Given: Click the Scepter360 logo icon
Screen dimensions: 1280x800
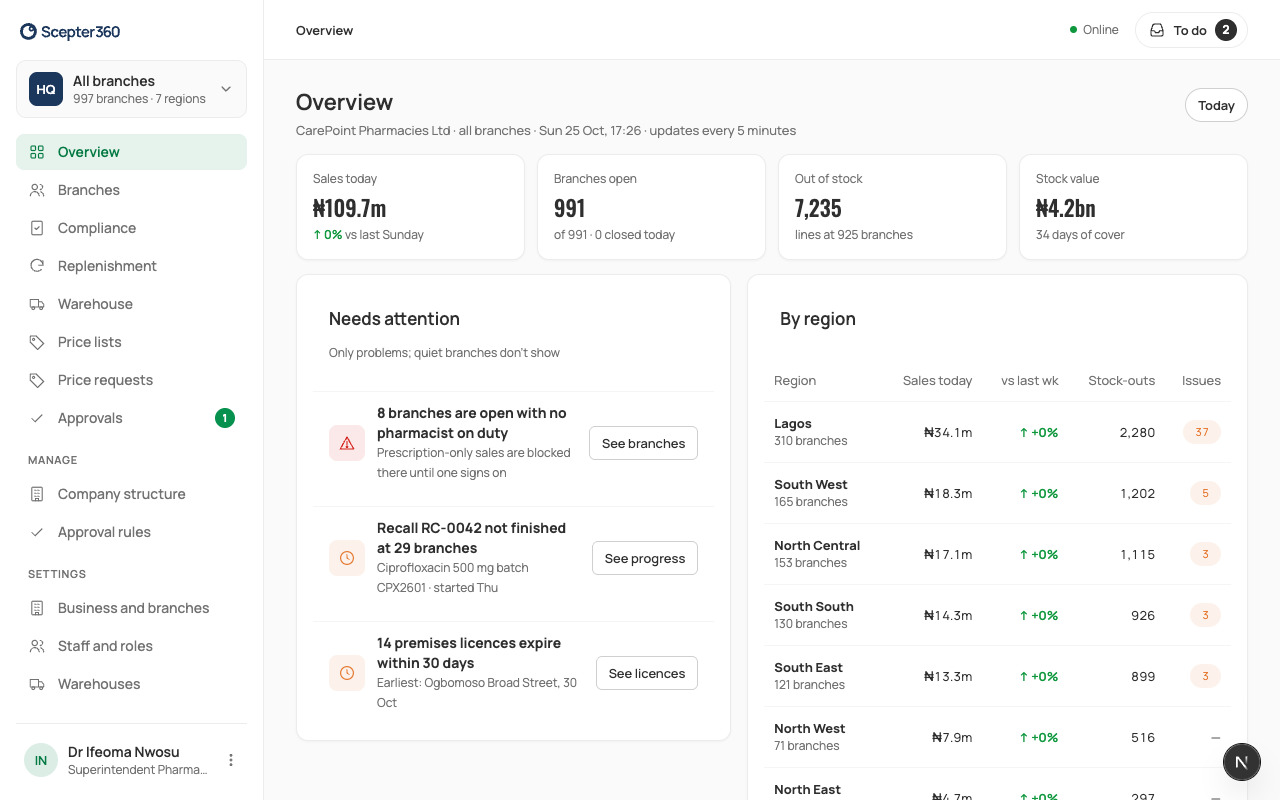Looking at the screenshot, I should tap(28, 32).
